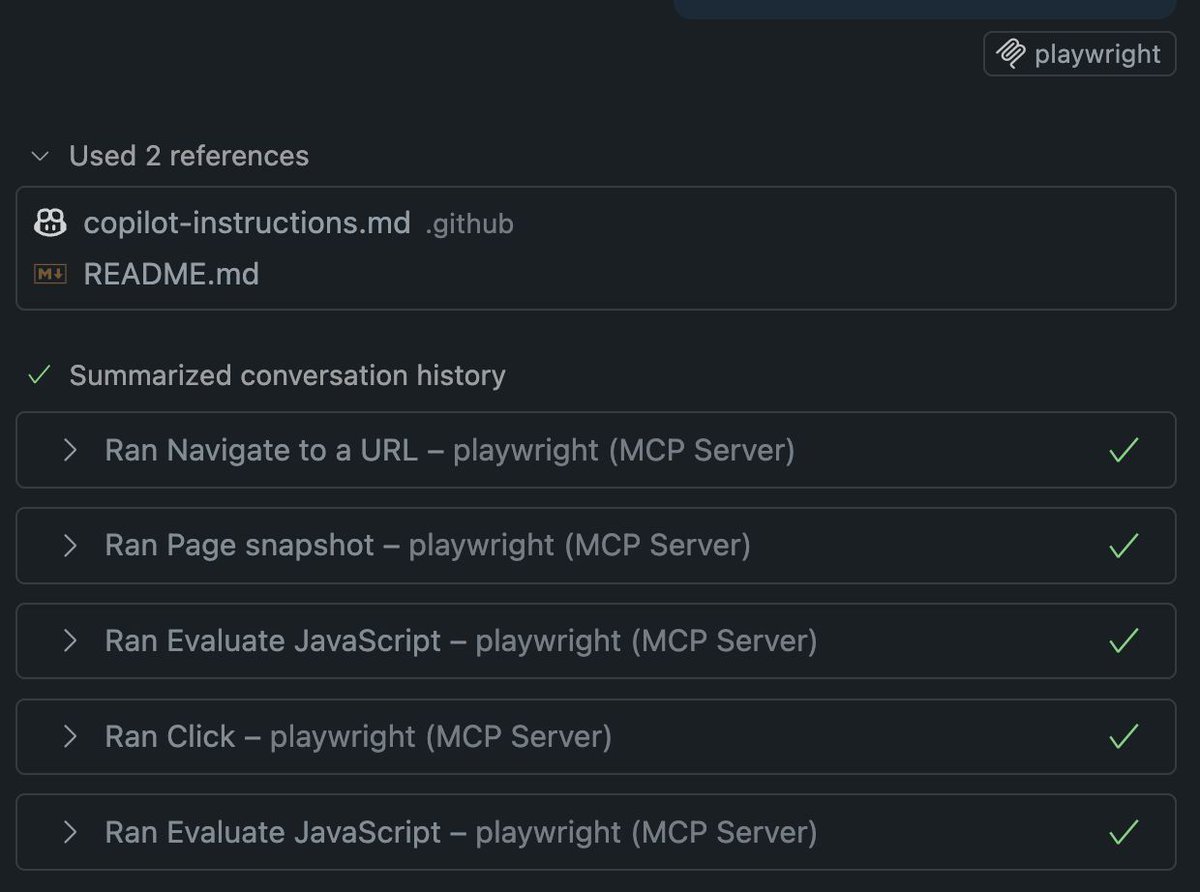Expand the Ran Click tool row

pyautogui.click(x=70, y=737)
